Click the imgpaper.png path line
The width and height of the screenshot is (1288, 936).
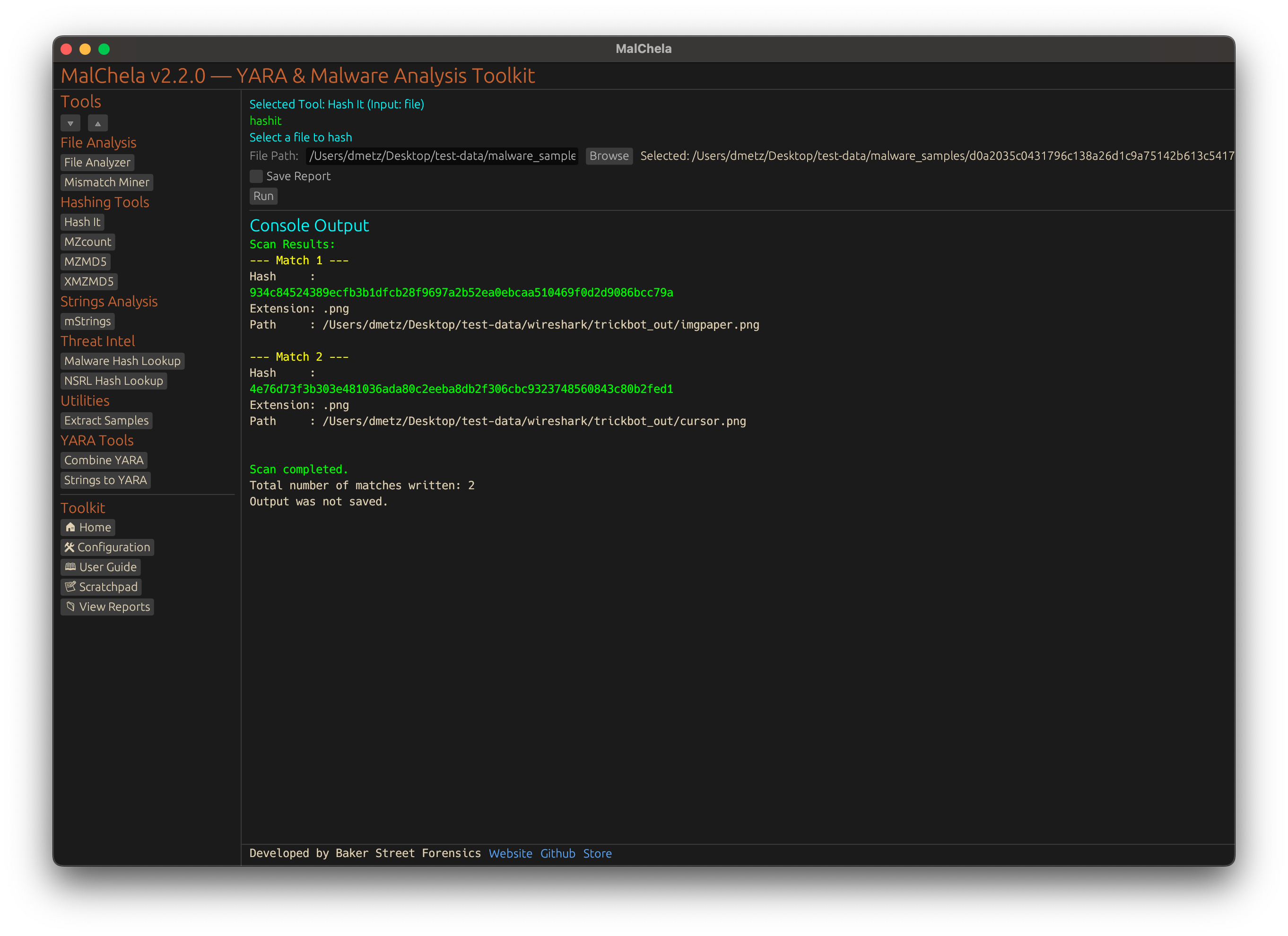tap(505, 325)
